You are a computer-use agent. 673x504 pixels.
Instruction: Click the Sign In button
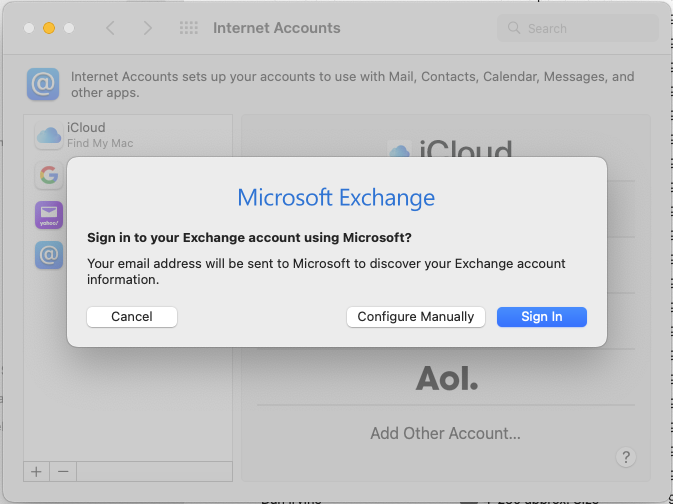542,317
